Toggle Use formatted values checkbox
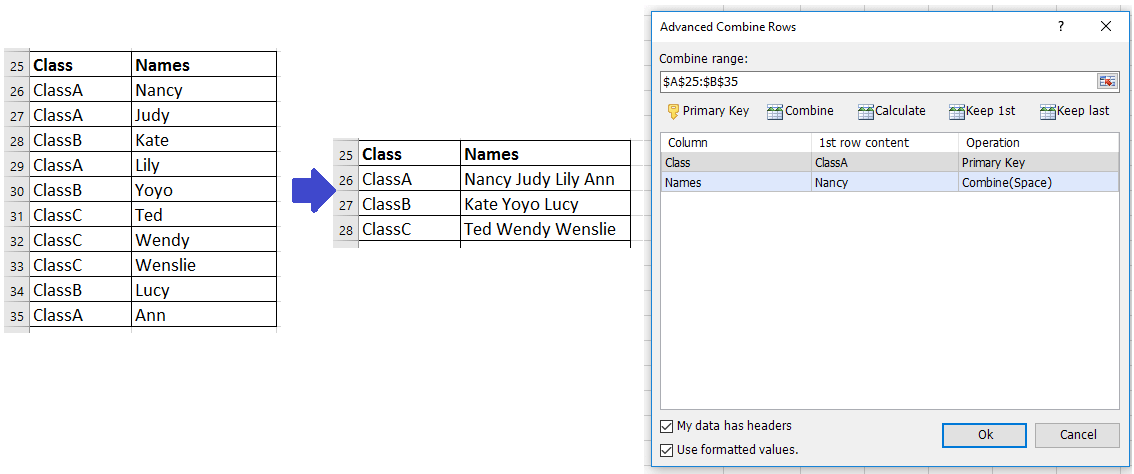 click(x=667, y=450)
